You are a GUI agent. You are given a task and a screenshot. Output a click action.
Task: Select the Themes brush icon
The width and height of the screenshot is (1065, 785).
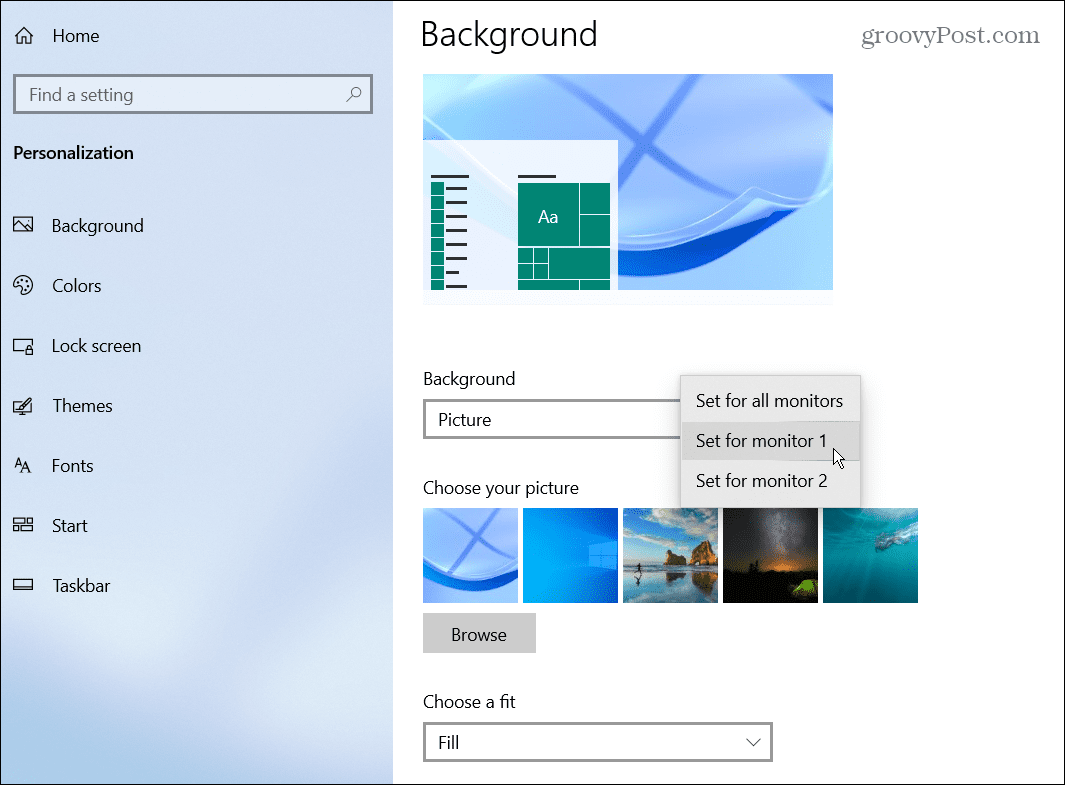coord(25,405)
